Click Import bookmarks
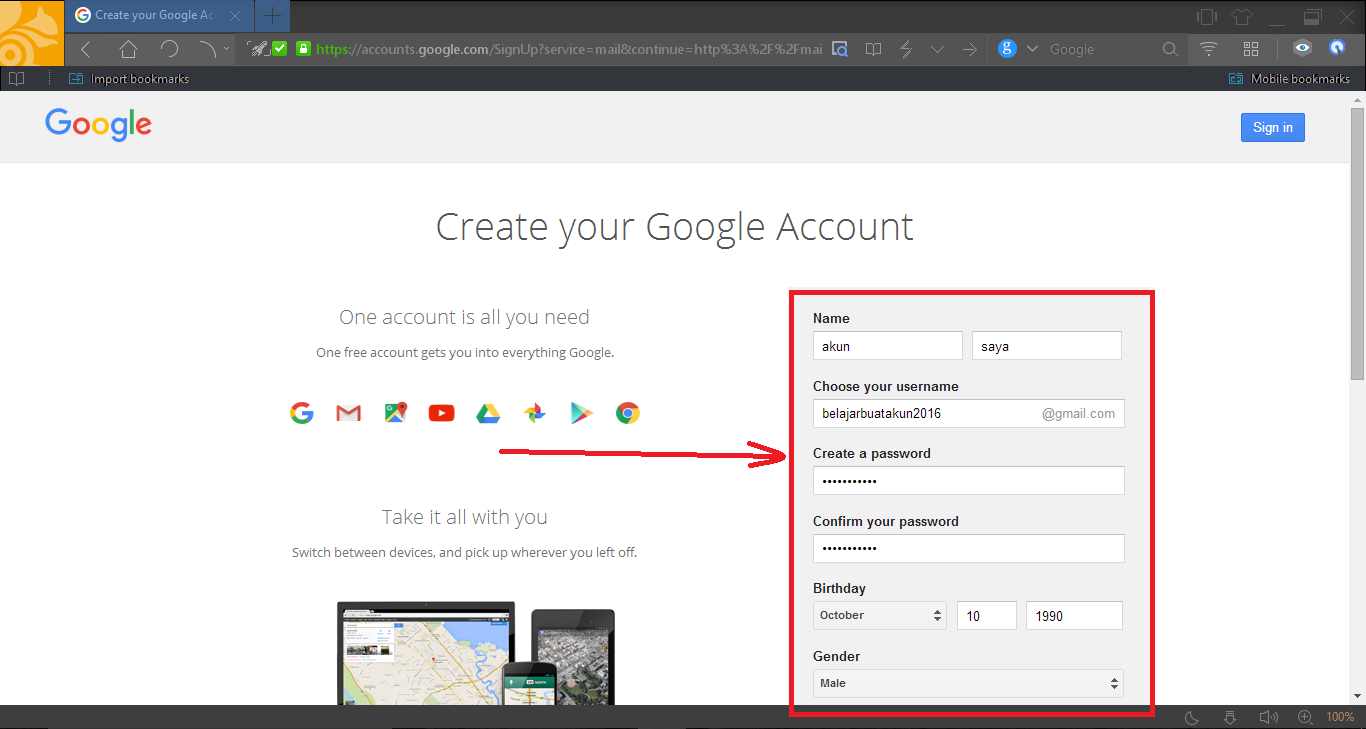 point(129,78)
